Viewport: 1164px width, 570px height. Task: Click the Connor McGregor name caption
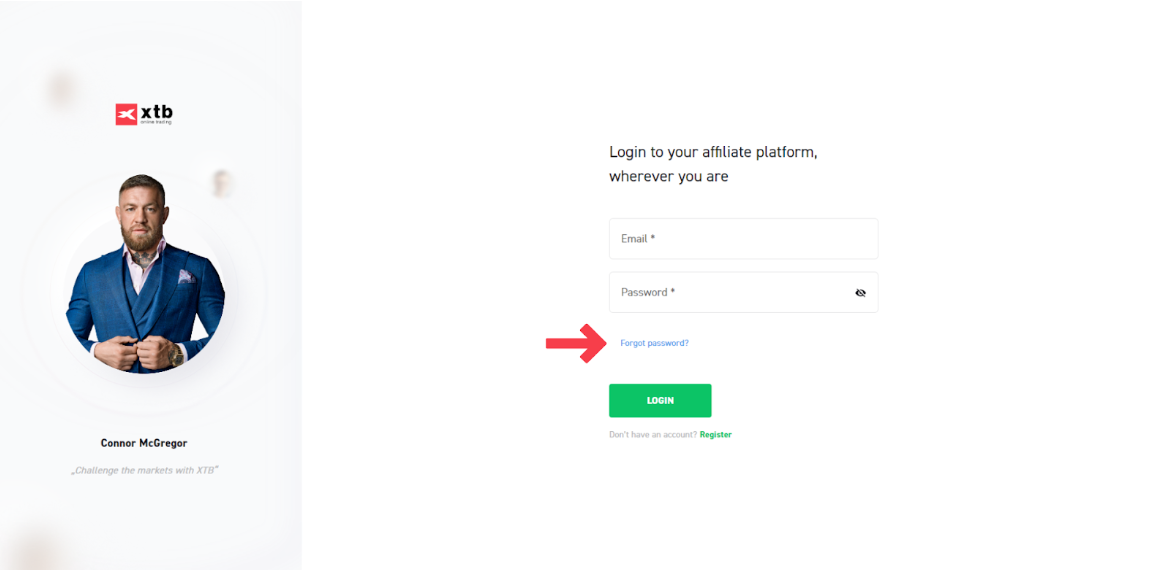pyautogui.click(x=144, y=443)
